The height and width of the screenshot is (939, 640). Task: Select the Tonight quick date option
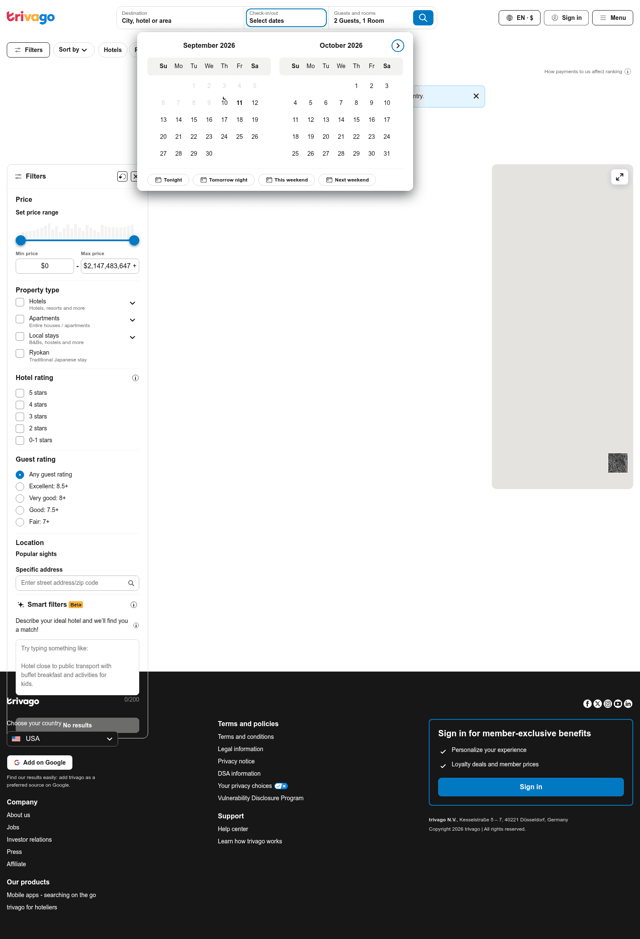click(168, 180)
